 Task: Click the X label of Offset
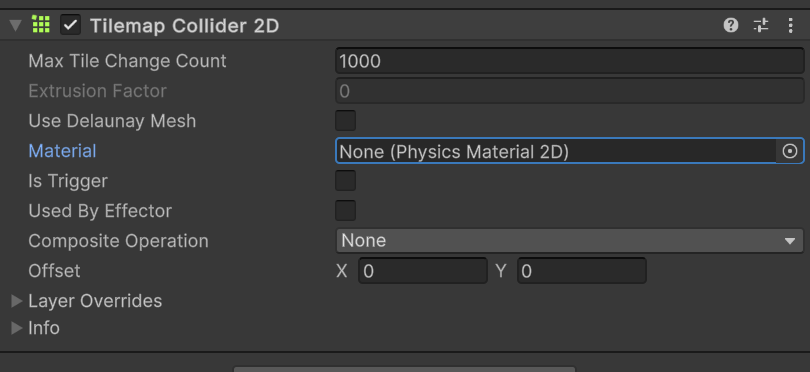tap(341, 271)
